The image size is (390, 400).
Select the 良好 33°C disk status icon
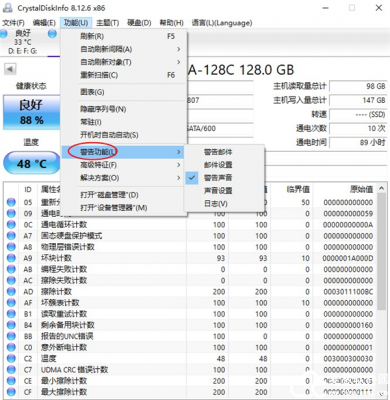(x=3, y=34)
